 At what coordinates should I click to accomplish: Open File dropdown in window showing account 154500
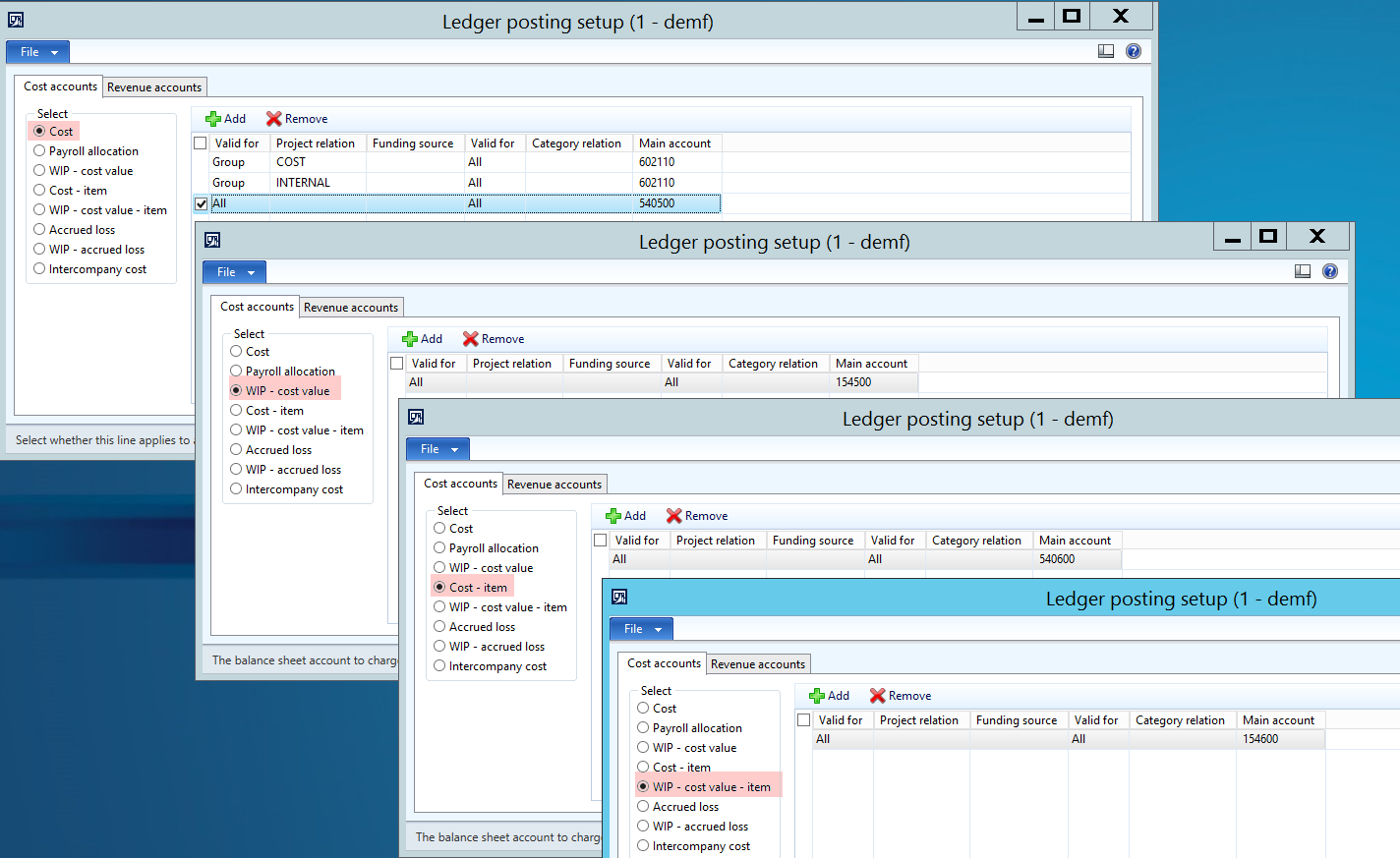coord(235,272)
